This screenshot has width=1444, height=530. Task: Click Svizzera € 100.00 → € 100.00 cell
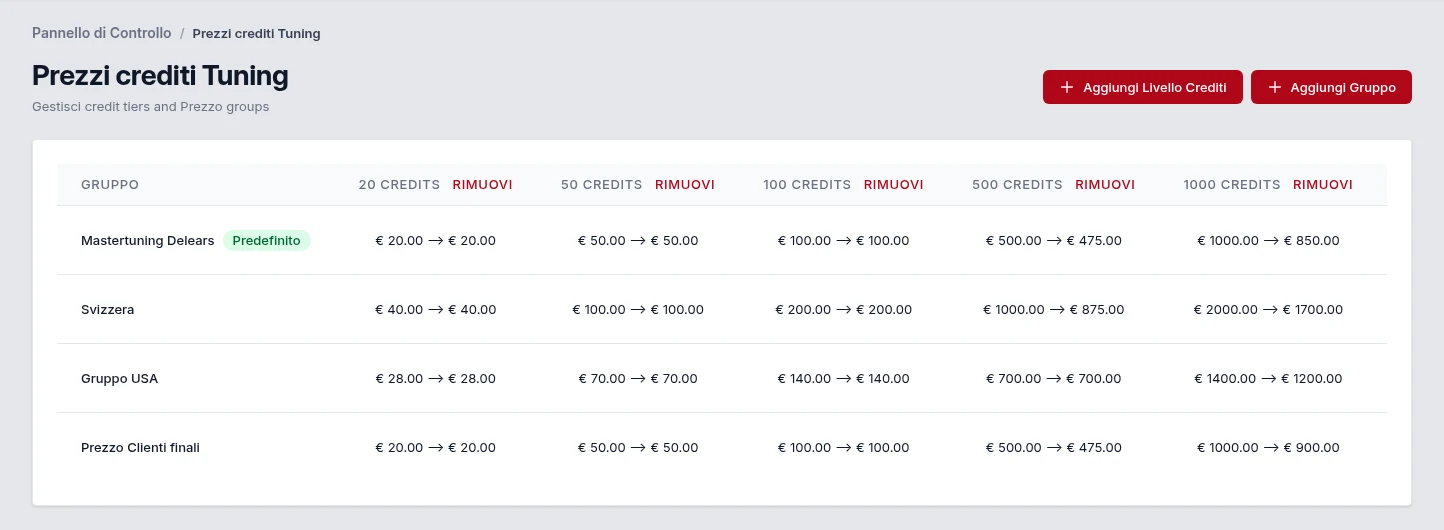point(638,310)
